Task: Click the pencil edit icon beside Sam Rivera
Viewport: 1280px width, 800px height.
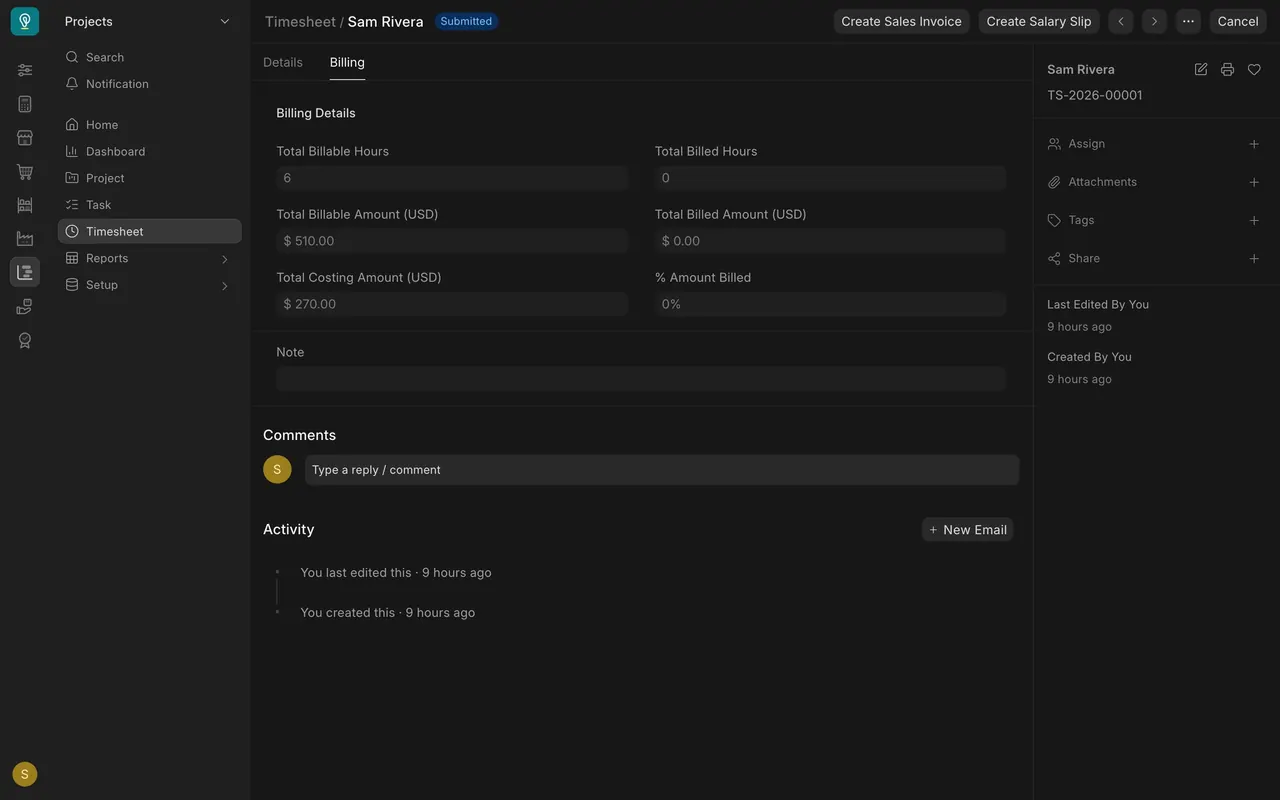Action: (1201, 69)
